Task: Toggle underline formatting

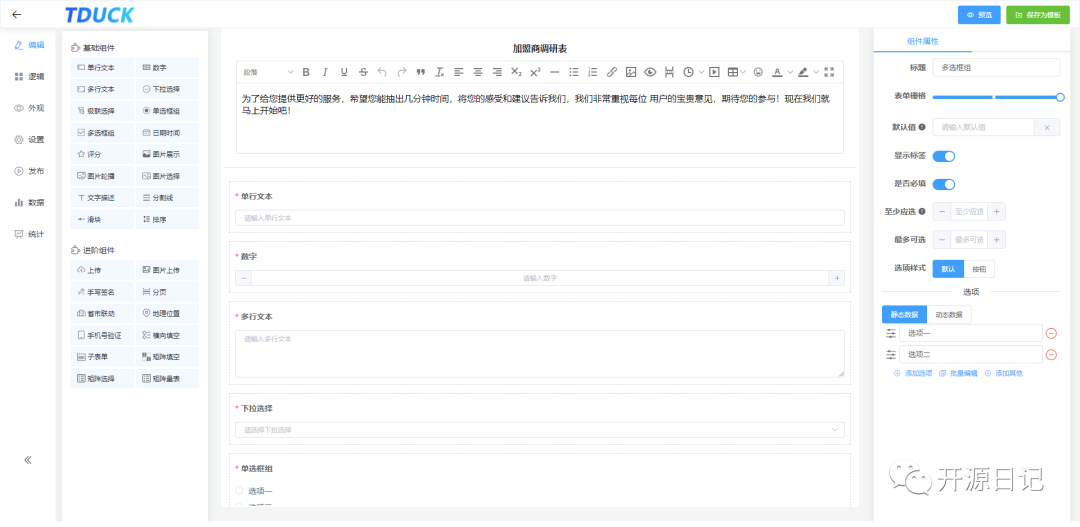Action: pos(344,72)
